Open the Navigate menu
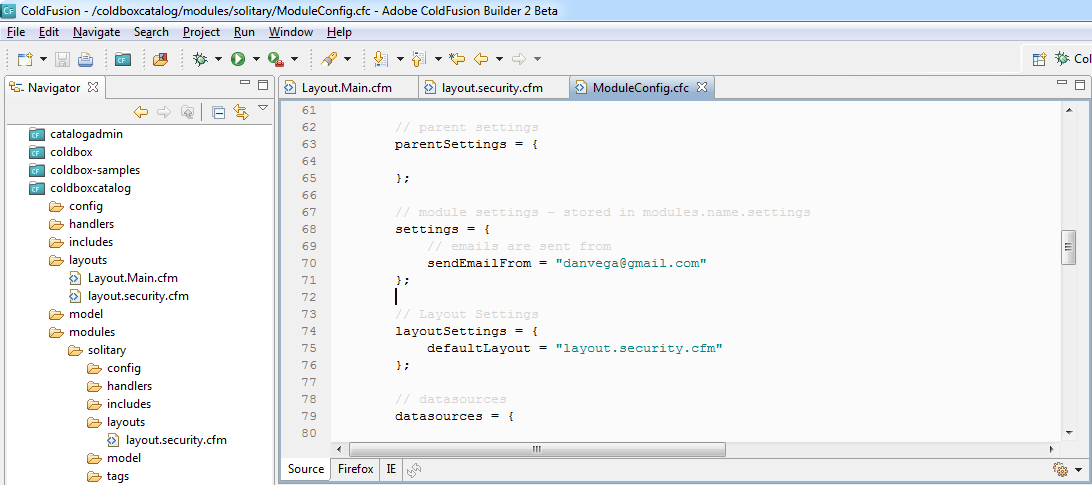This screenshot has height=485, width=1092. 96,32
